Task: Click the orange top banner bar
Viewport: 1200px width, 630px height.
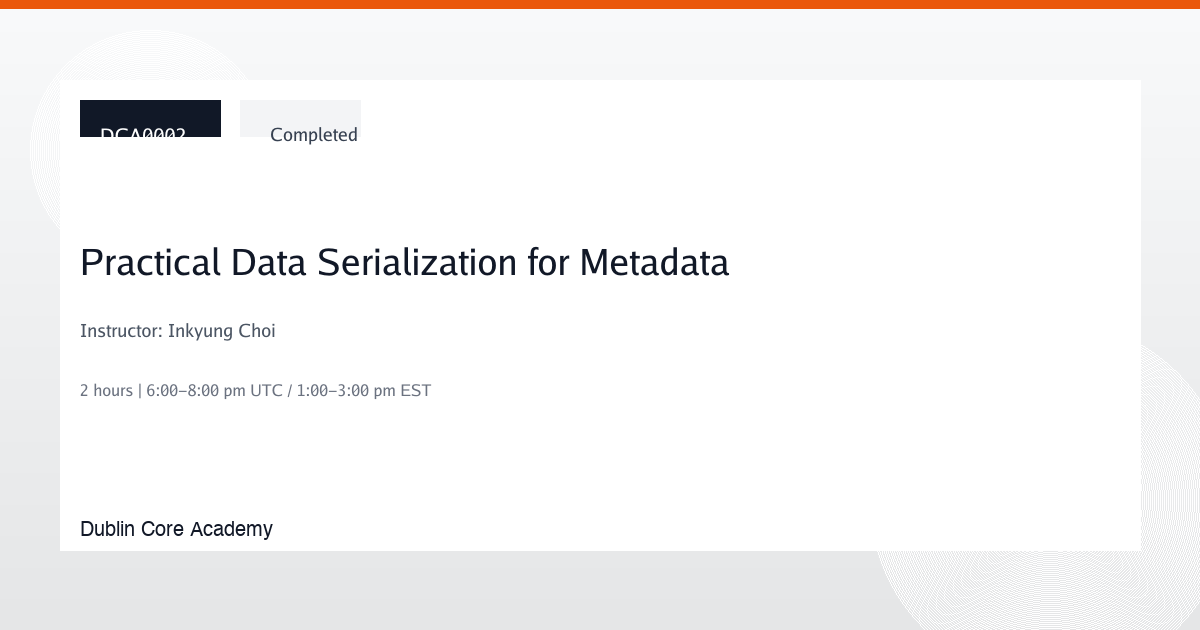Action: [600, 4]
